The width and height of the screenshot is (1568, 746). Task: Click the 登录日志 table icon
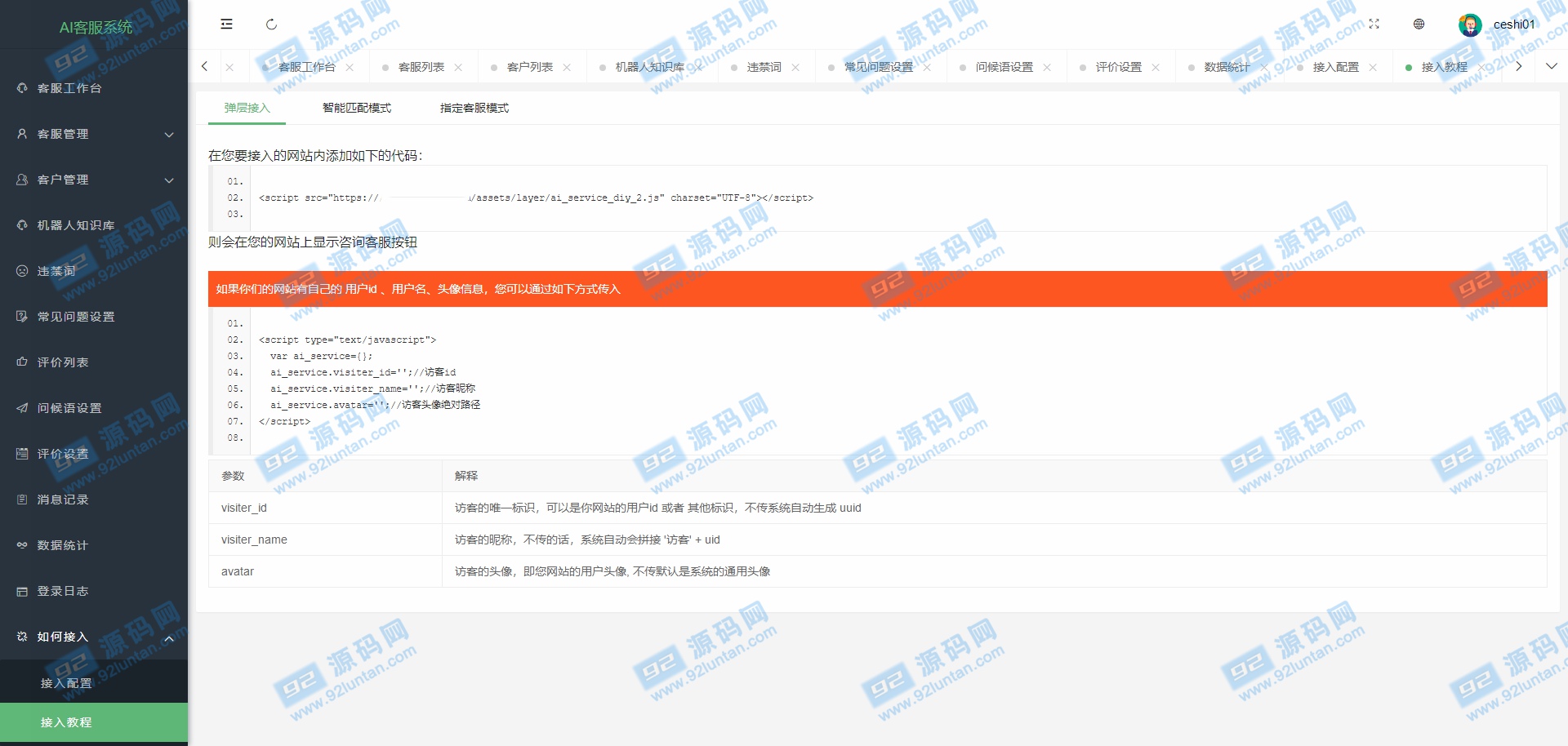click(x=22, y=591)
